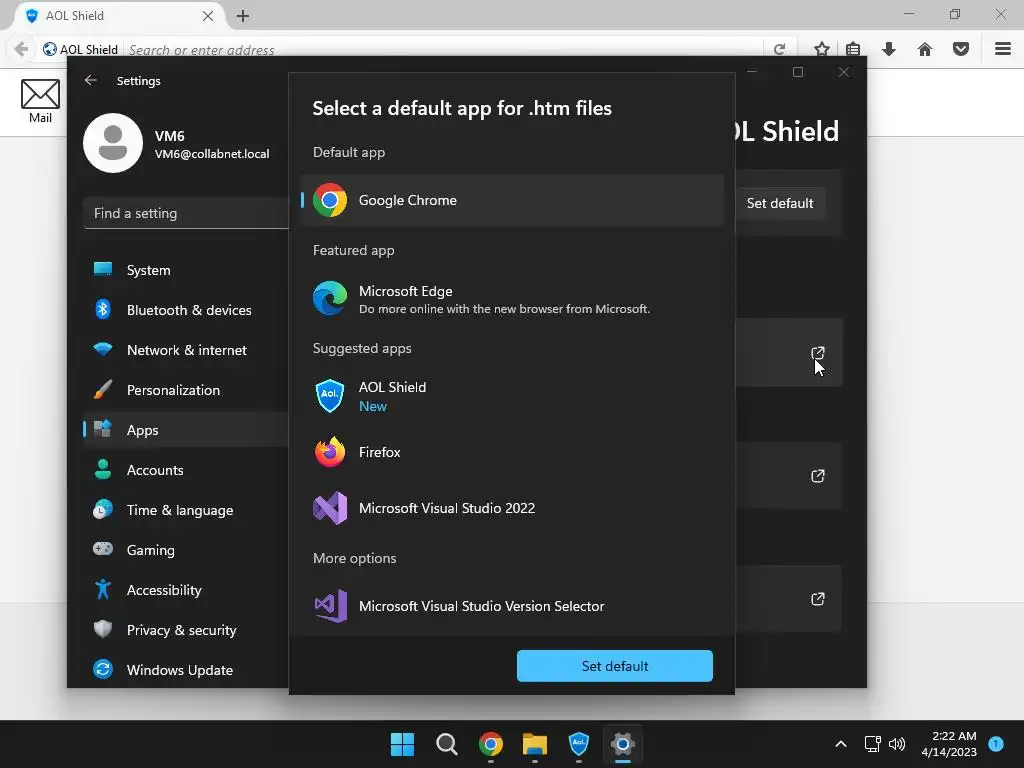Viewport: 1024px width, 768px height.
Task: Go to home page via house icon
Action: (x=925, y=49)
